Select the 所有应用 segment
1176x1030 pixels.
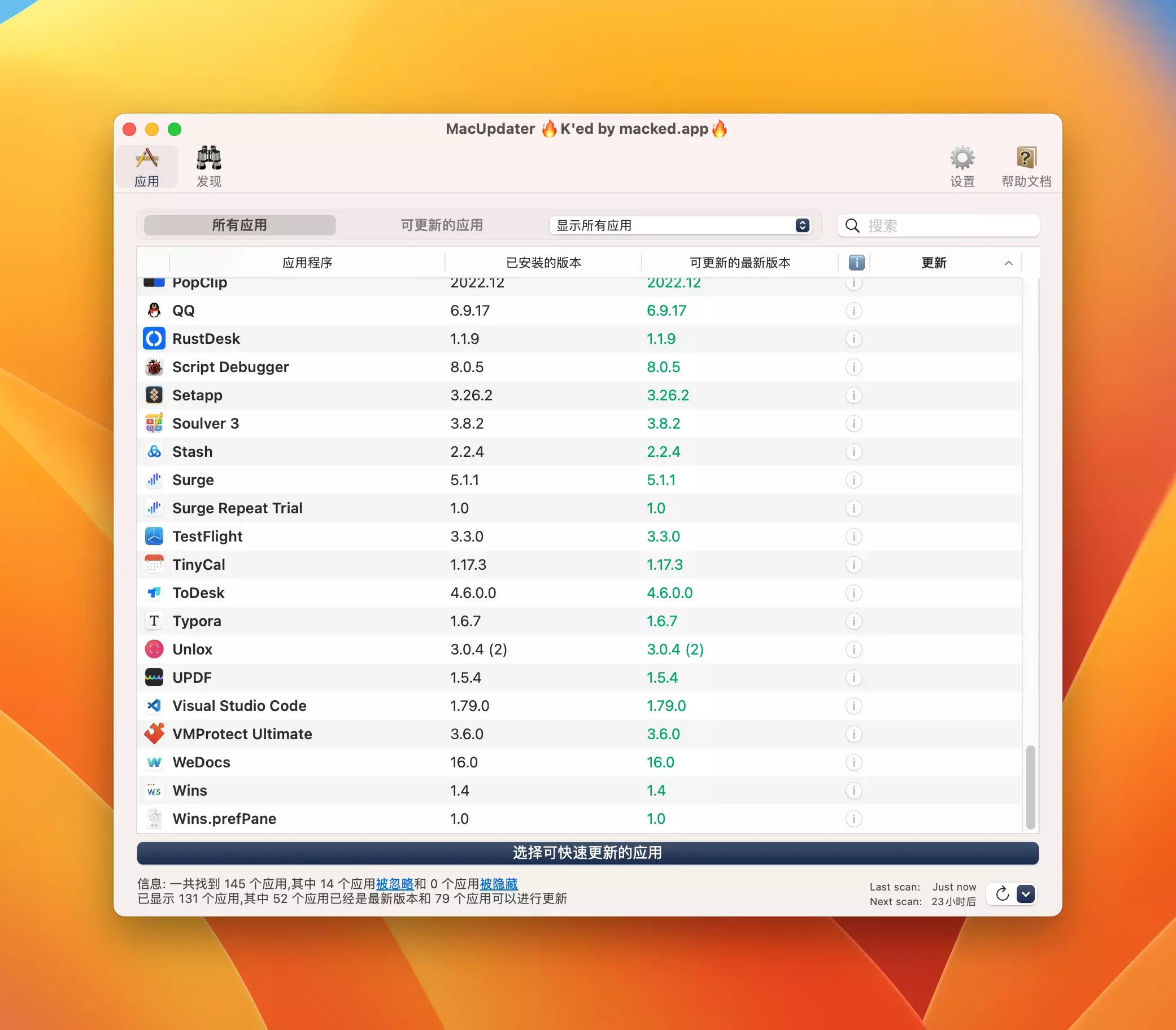(x=239, y=225)
